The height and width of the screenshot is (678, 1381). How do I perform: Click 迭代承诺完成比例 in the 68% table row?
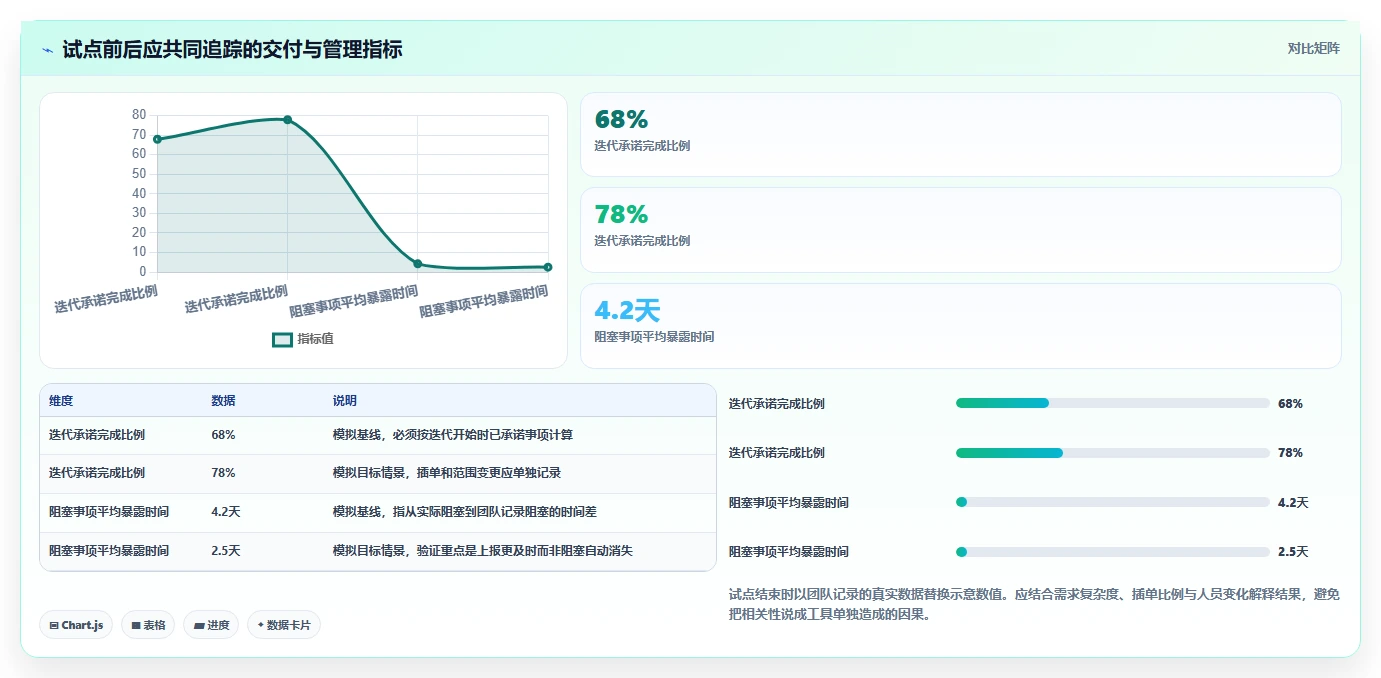[97, 435]
